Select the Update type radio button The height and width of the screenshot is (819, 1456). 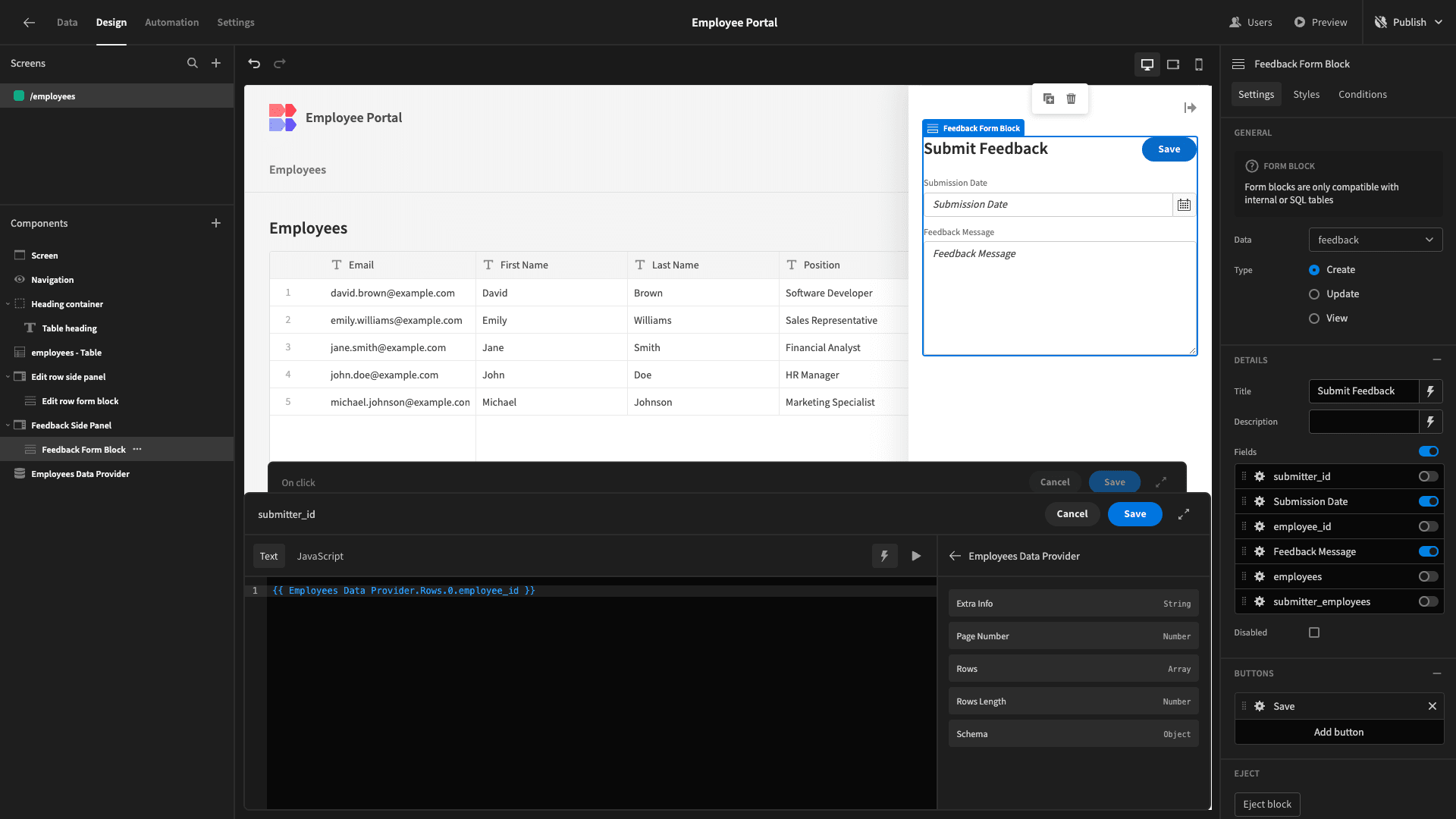[x=1314, y=294]
